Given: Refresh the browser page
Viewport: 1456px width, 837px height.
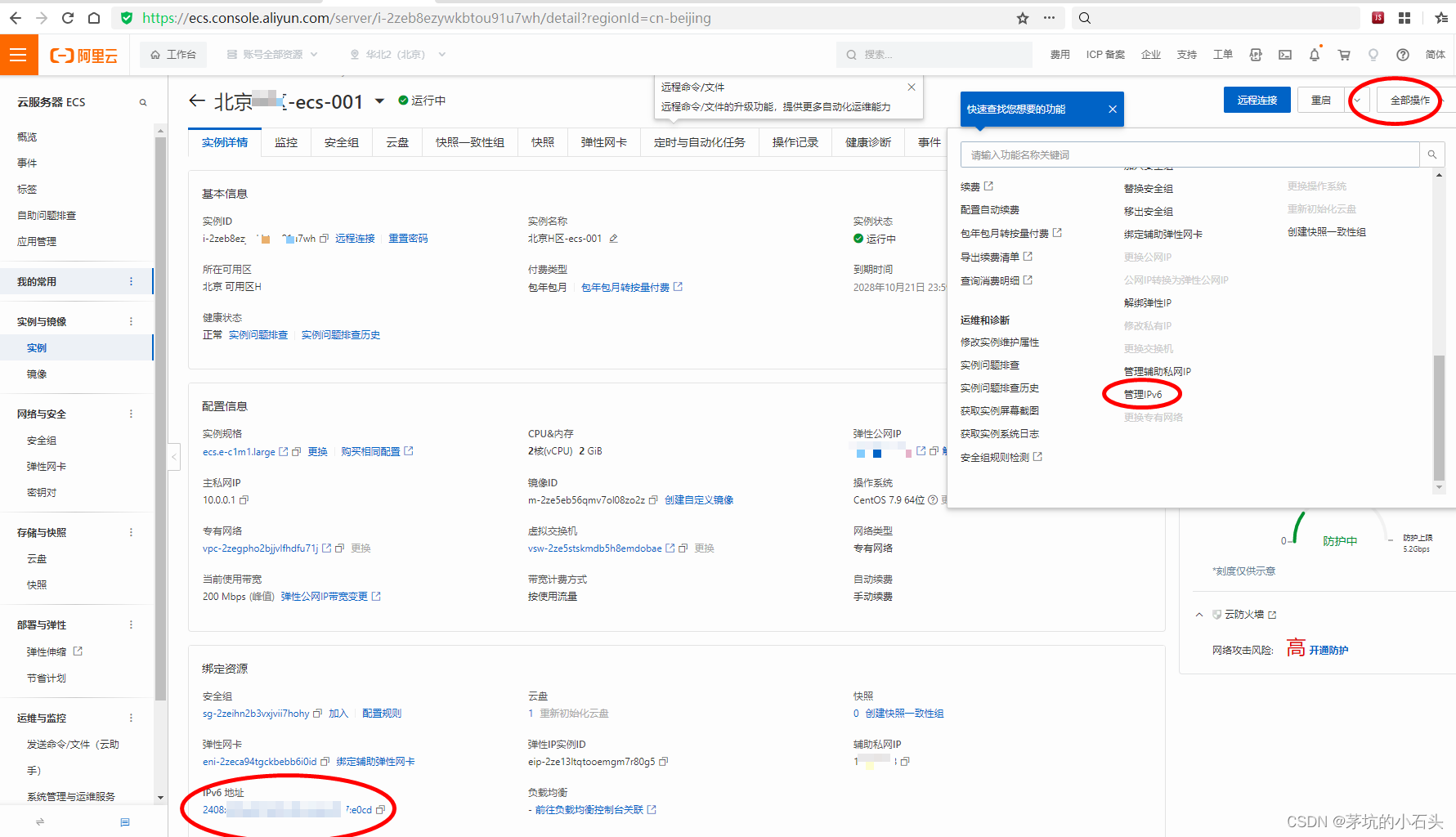Looking at the screenshot, I should [68, 18].
